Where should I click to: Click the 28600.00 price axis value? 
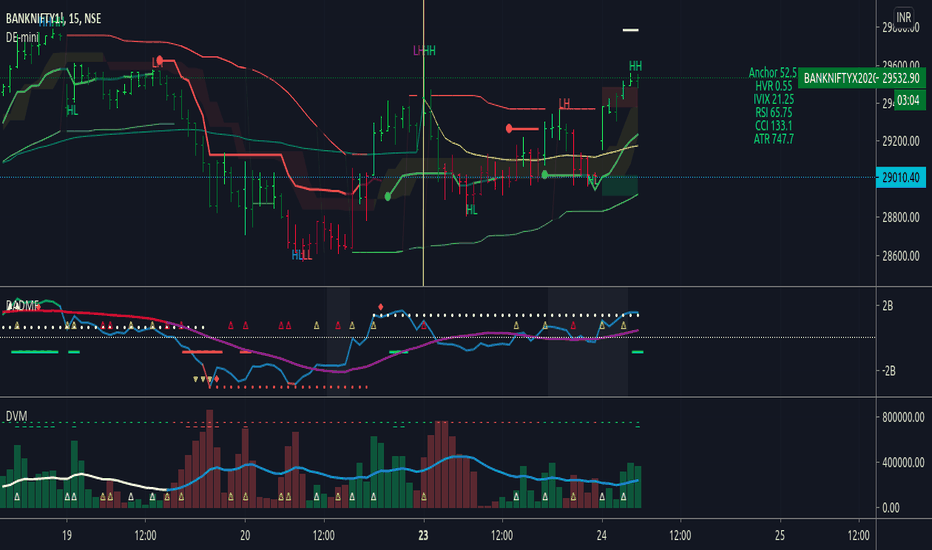pyautogui.click(x=900, y=256)
